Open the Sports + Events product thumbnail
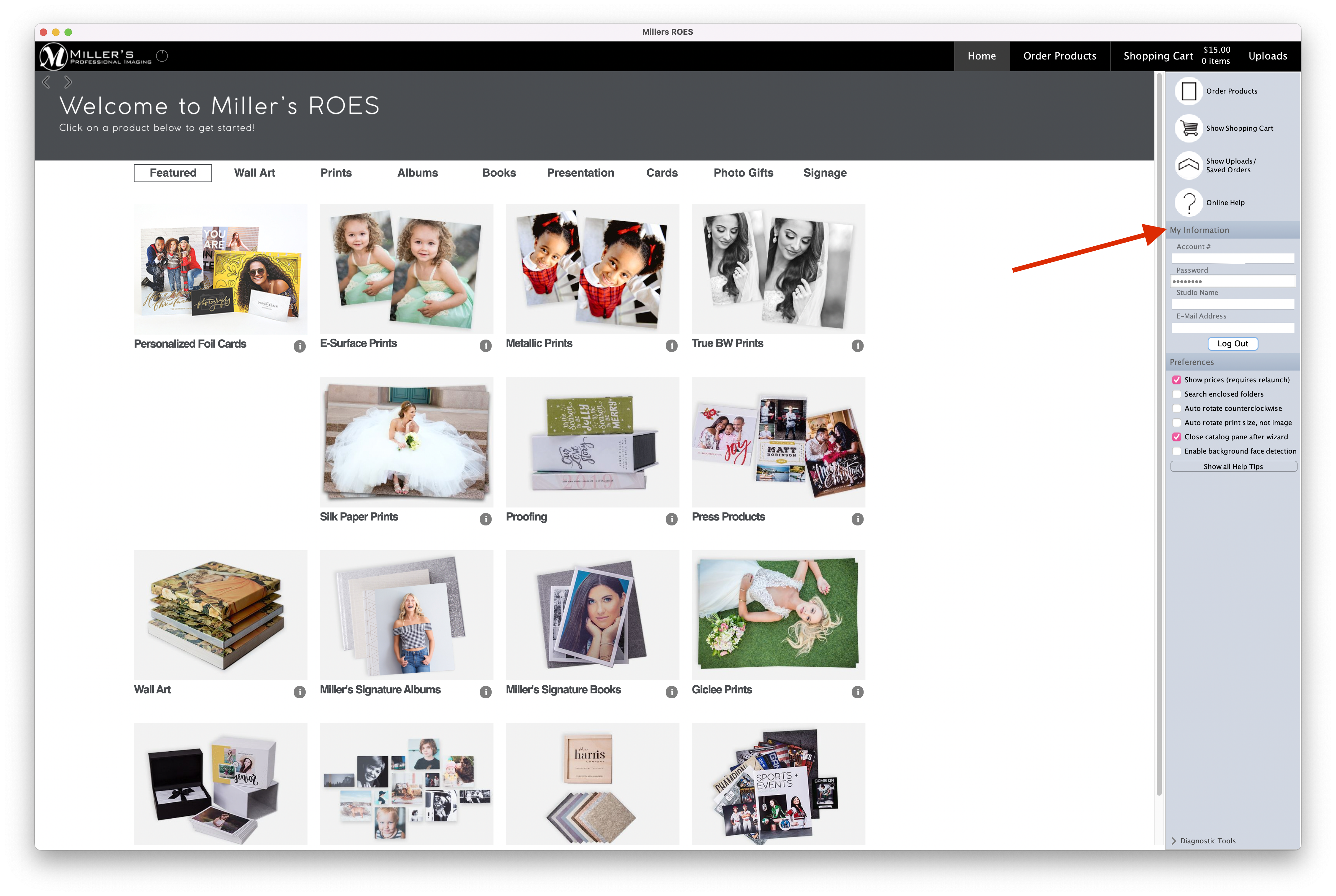This screenshot has width=1336, height=896. pyautogui.click(x=778, y=784)
